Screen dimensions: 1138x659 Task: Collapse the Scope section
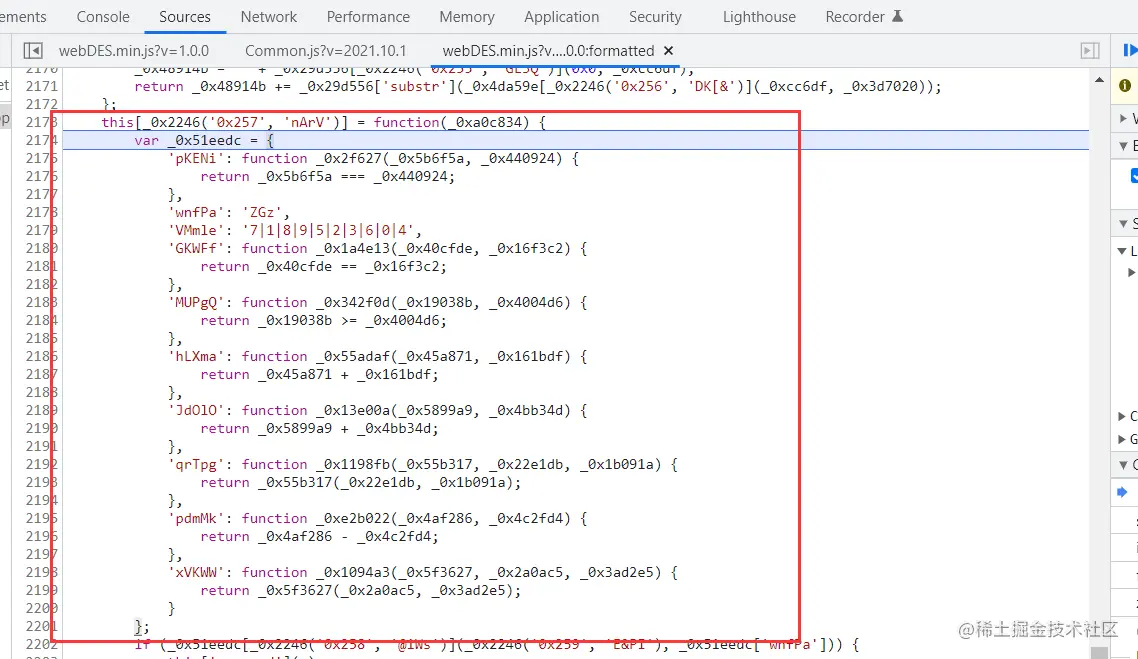pos(1123,224)
